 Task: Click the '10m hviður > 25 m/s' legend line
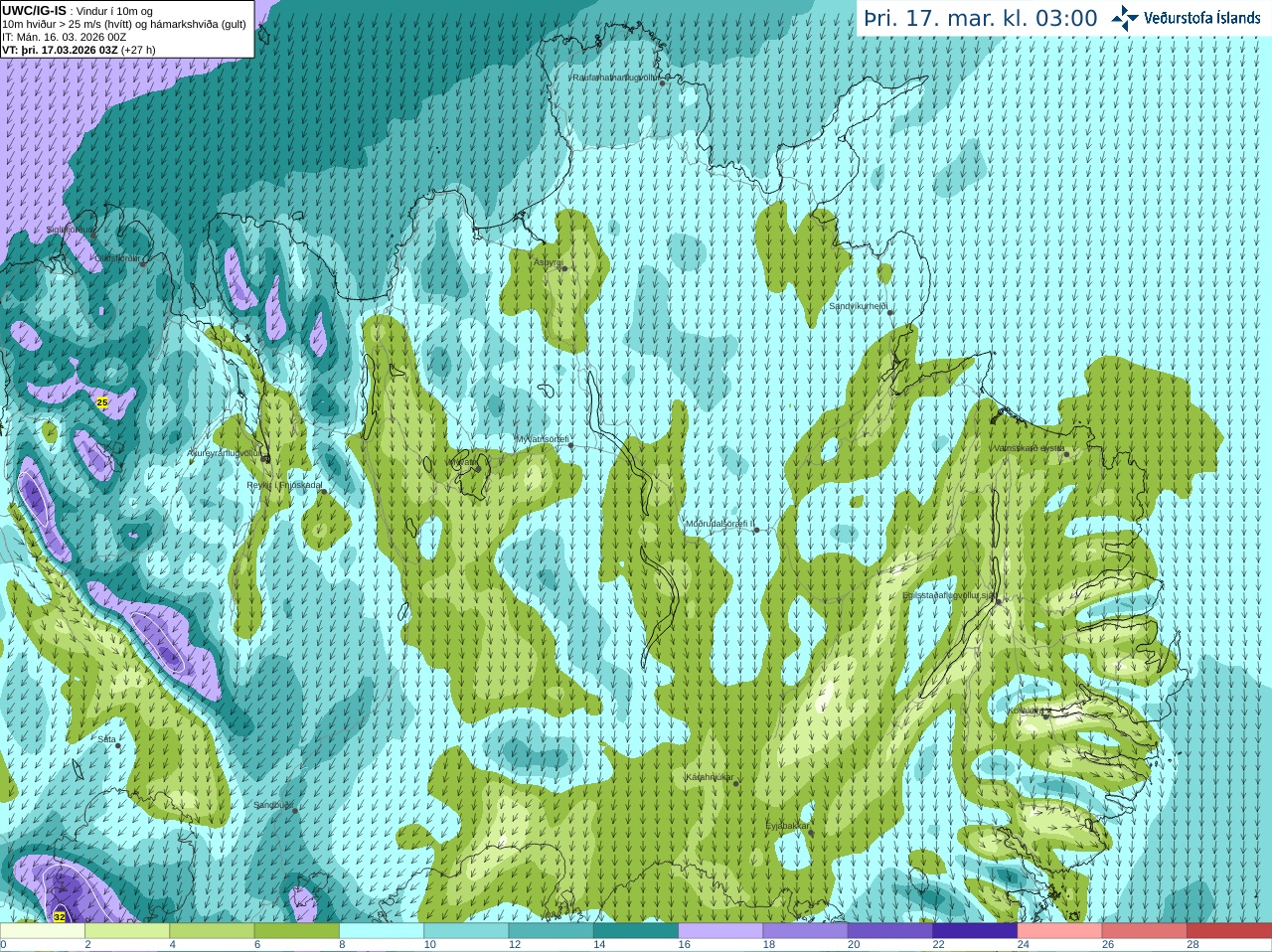124,24
